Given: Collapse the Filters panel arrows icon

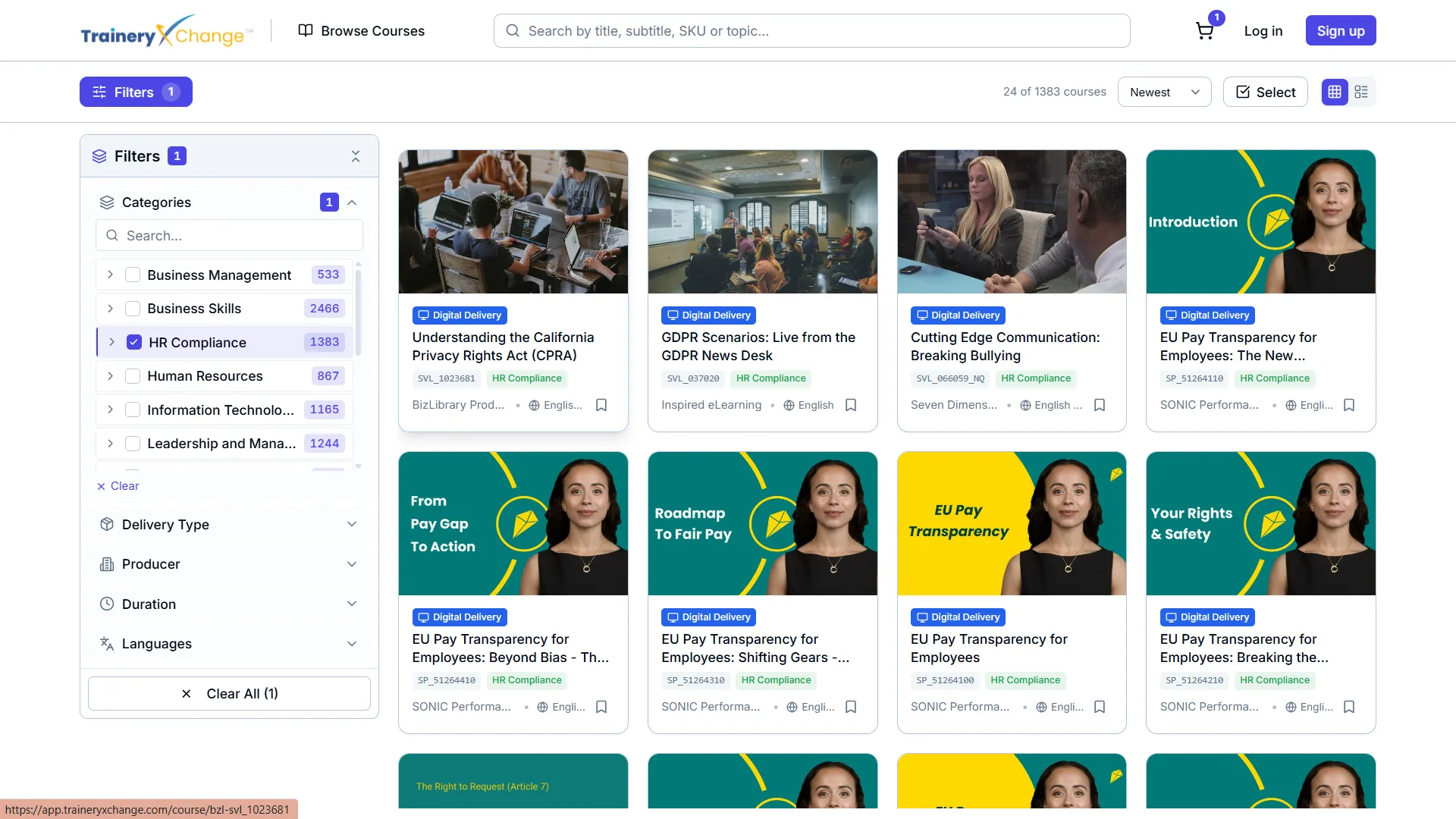Looking at the screenshot, I should click(x=356, y=156).
